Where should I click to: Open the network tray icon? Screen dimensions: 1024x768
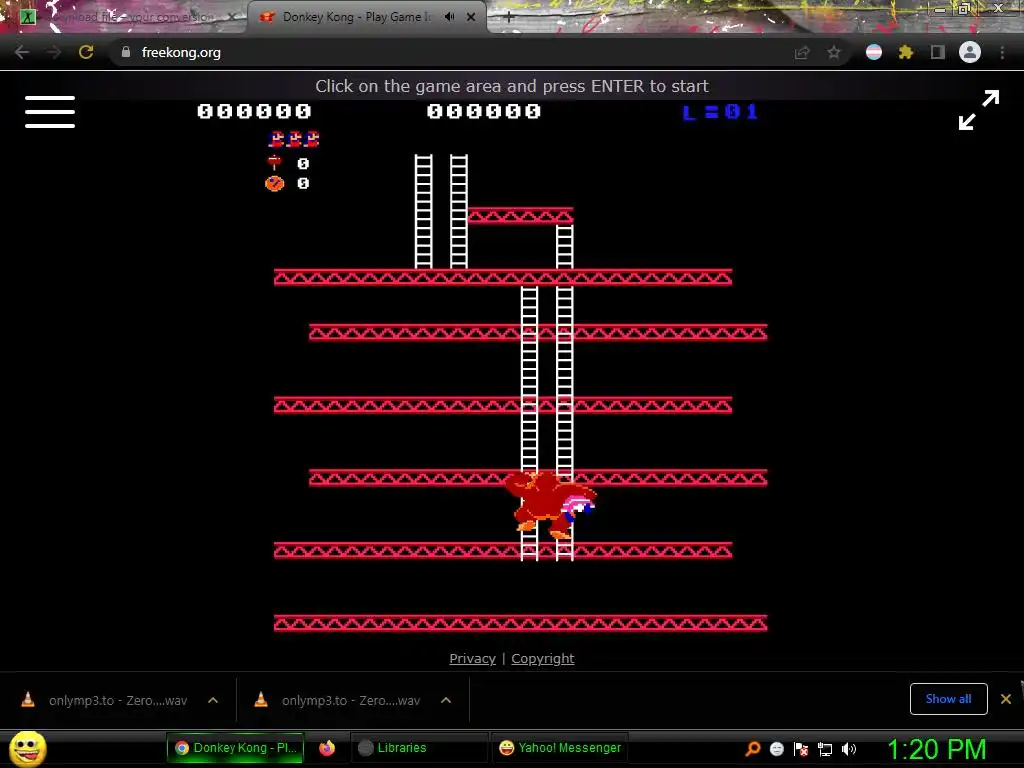point(825,749)
